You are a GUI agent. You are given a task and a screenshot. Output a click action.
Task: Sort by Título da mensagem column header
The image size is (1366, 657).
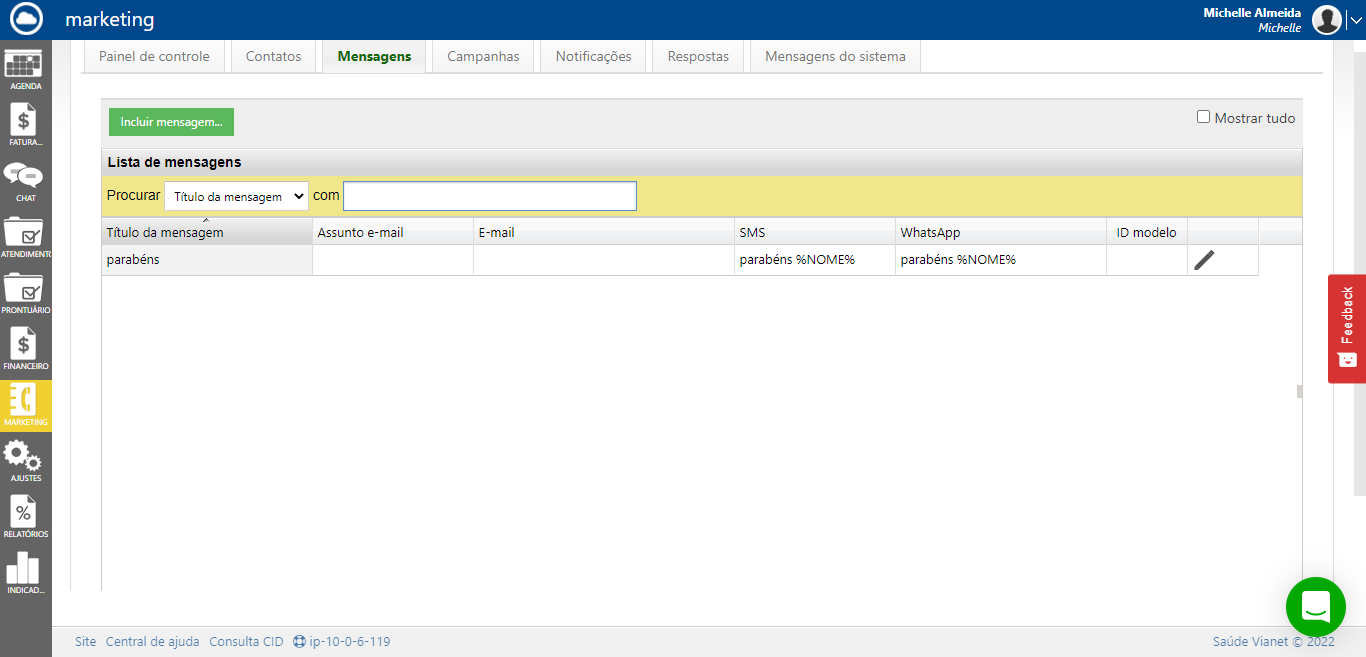[207, 232]
